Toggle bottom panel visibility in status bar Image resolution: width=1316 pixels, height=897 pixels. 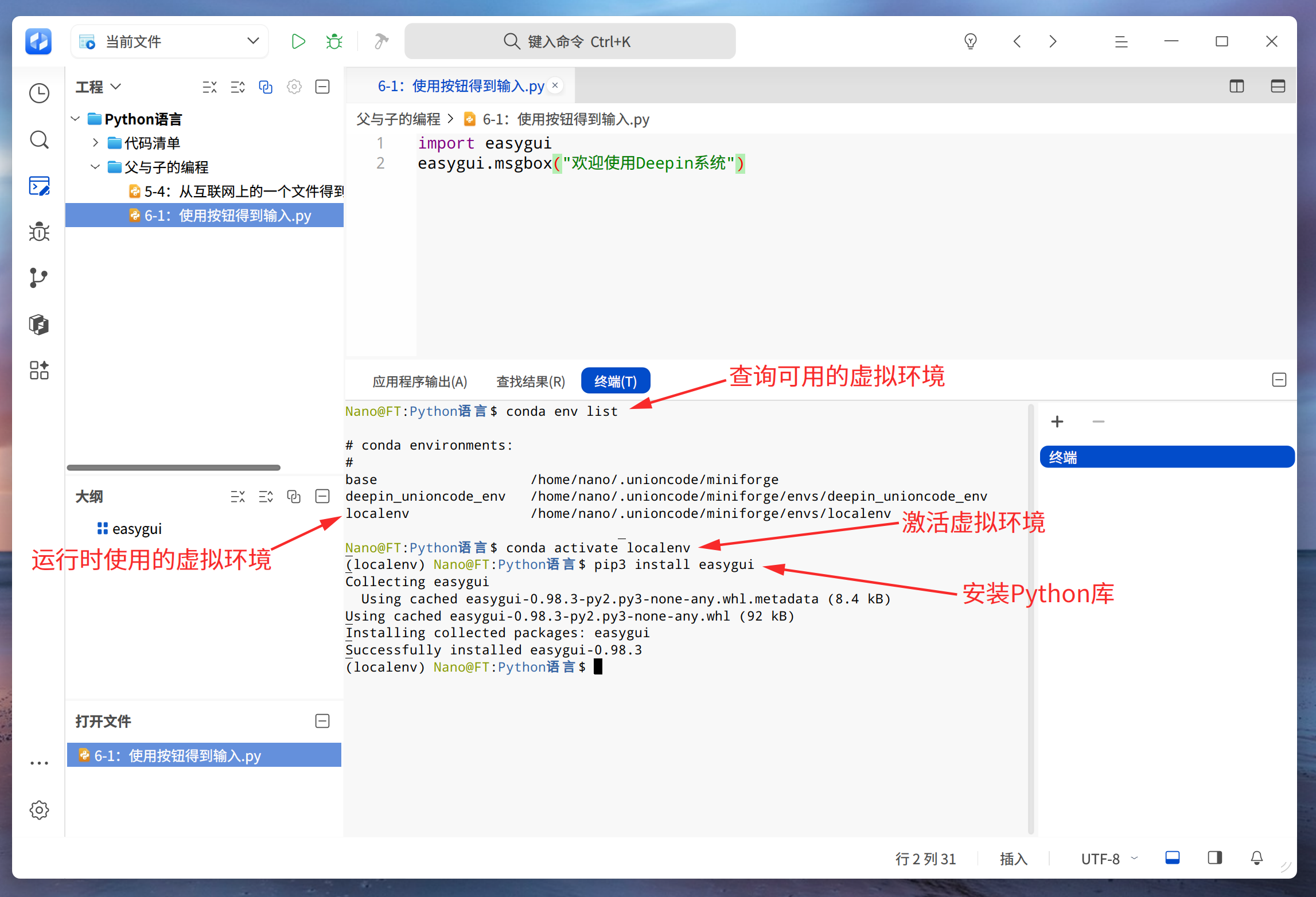pos(1173,858)
